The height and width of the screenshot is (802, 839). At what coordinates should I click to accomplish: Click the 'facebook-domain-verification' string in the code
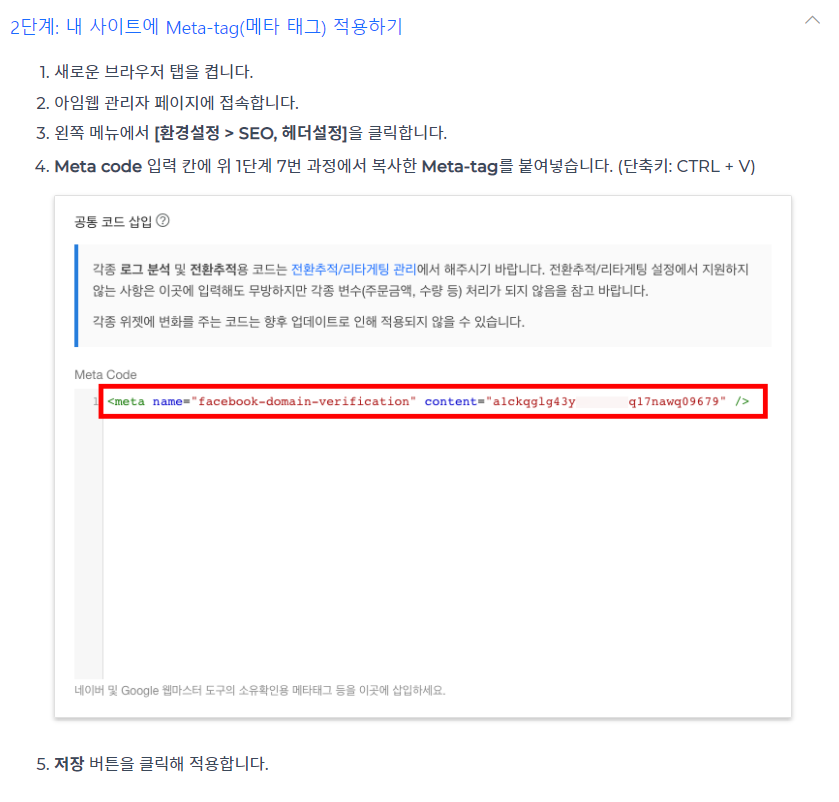point(303,401)
